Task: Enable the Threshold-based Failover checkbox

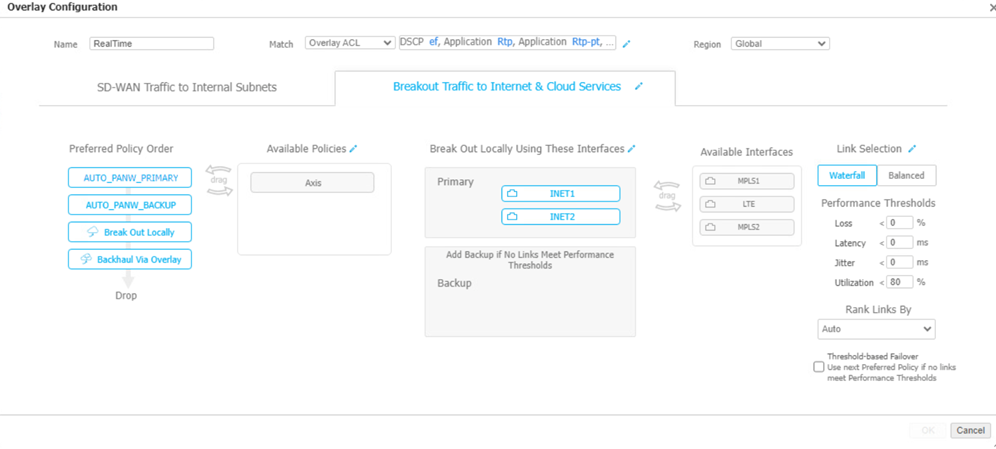Action: click(819, 367)
